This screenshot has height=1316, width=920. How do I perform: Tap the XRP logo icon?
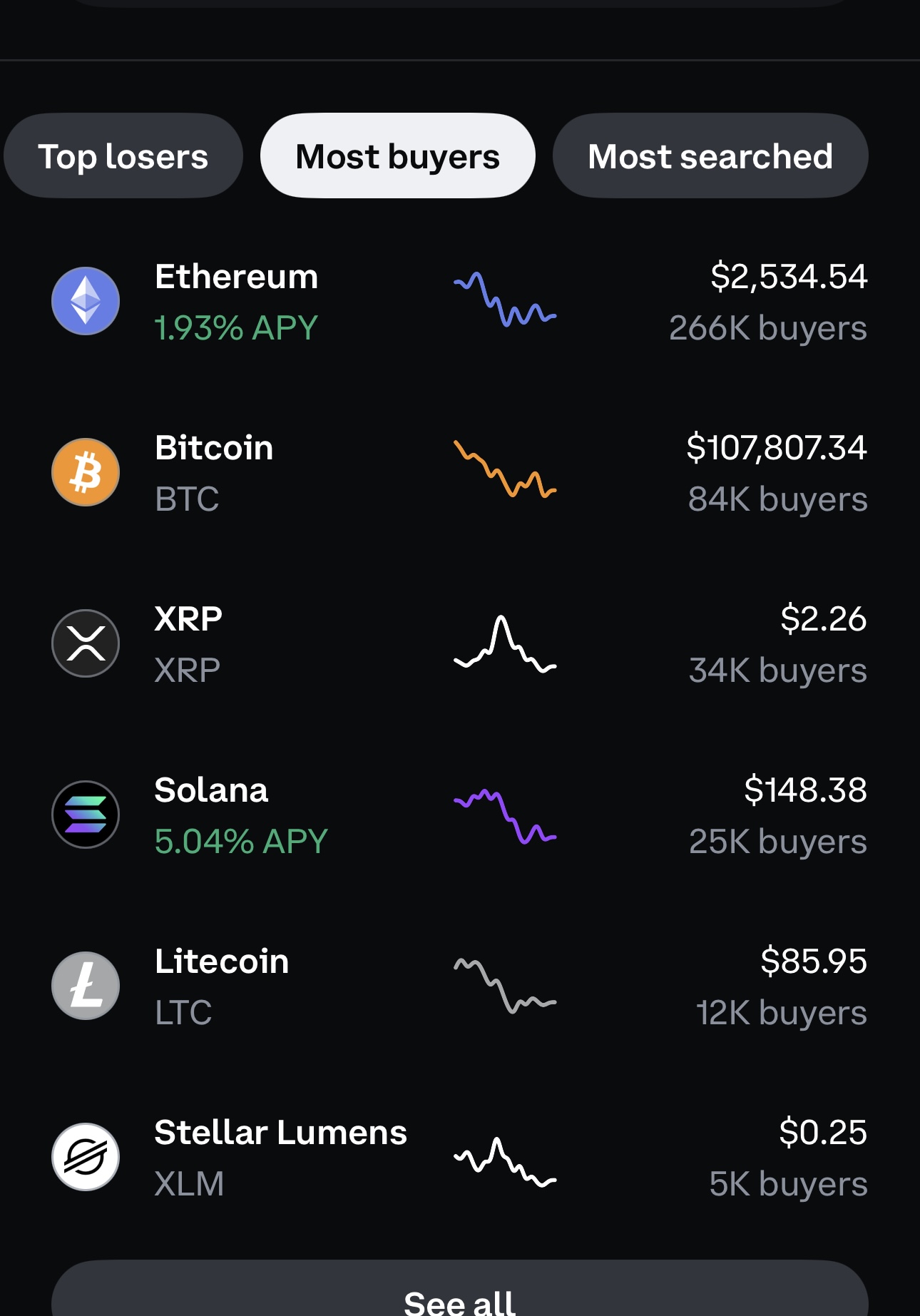86,643
